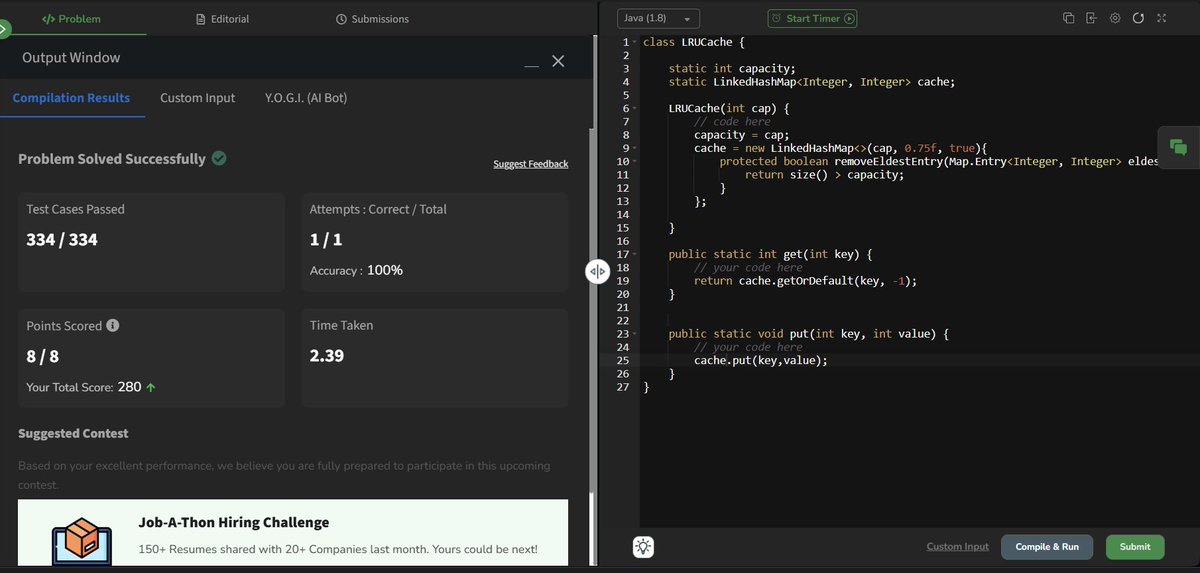Click the info icon next to Points Scored
1200x573 pixels.
coord(113,326)
